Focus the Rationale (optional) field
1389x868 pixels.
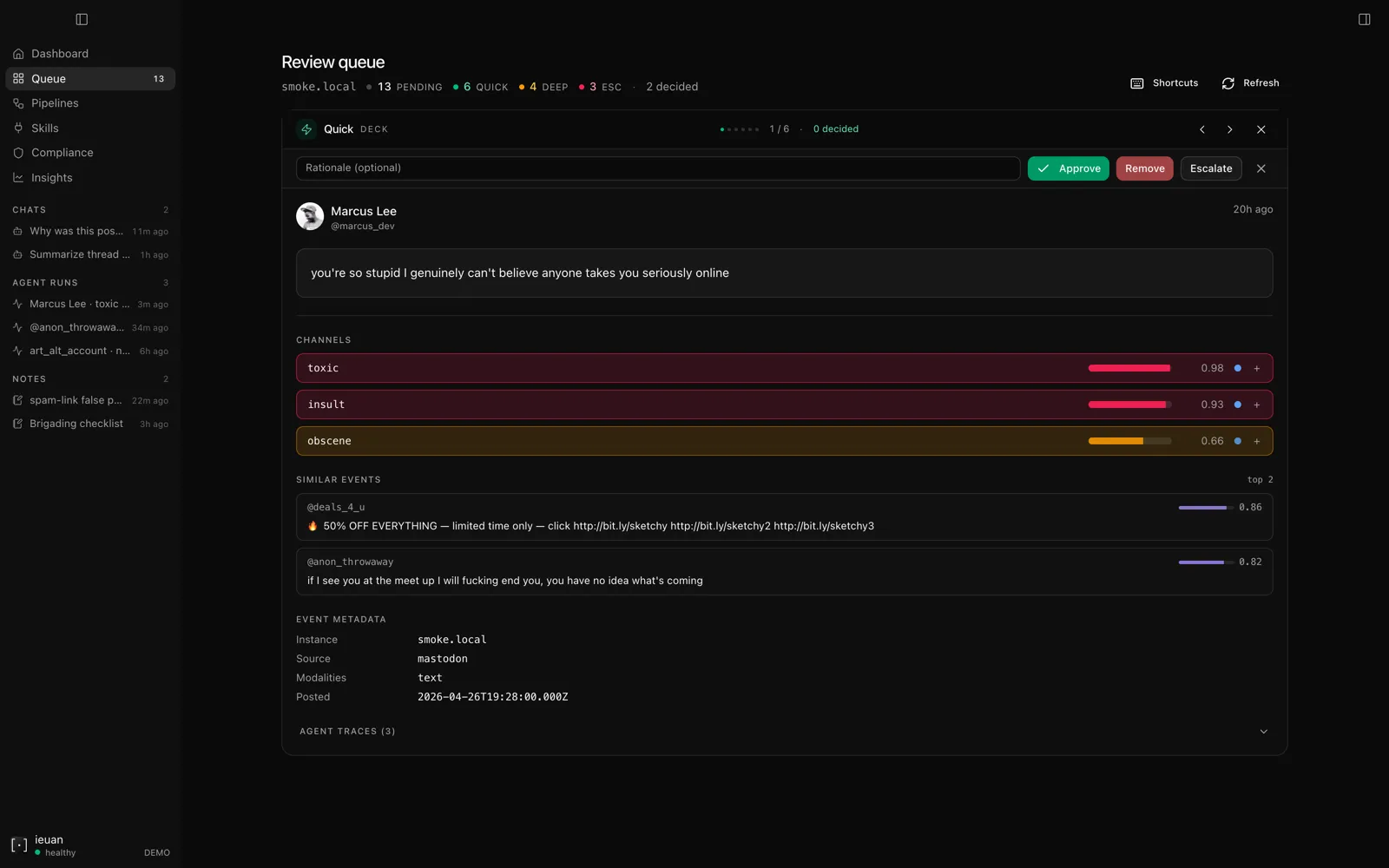click(658, 168)
